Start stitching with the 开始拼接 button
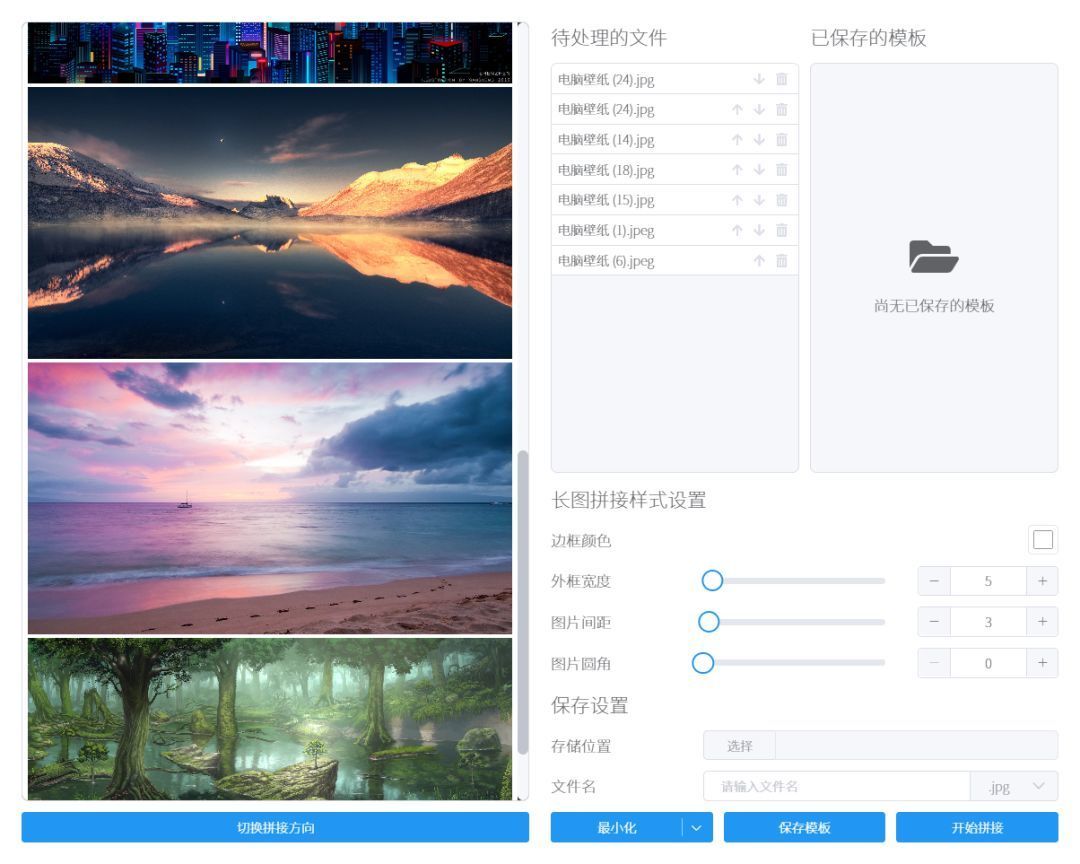This screenshot has height=864, width=1080. click(x=977, y=827)
